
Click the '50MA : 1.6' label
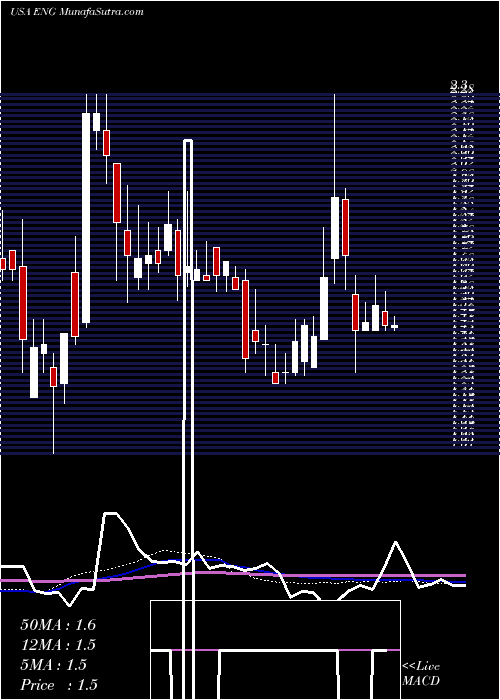pos(58,625)
